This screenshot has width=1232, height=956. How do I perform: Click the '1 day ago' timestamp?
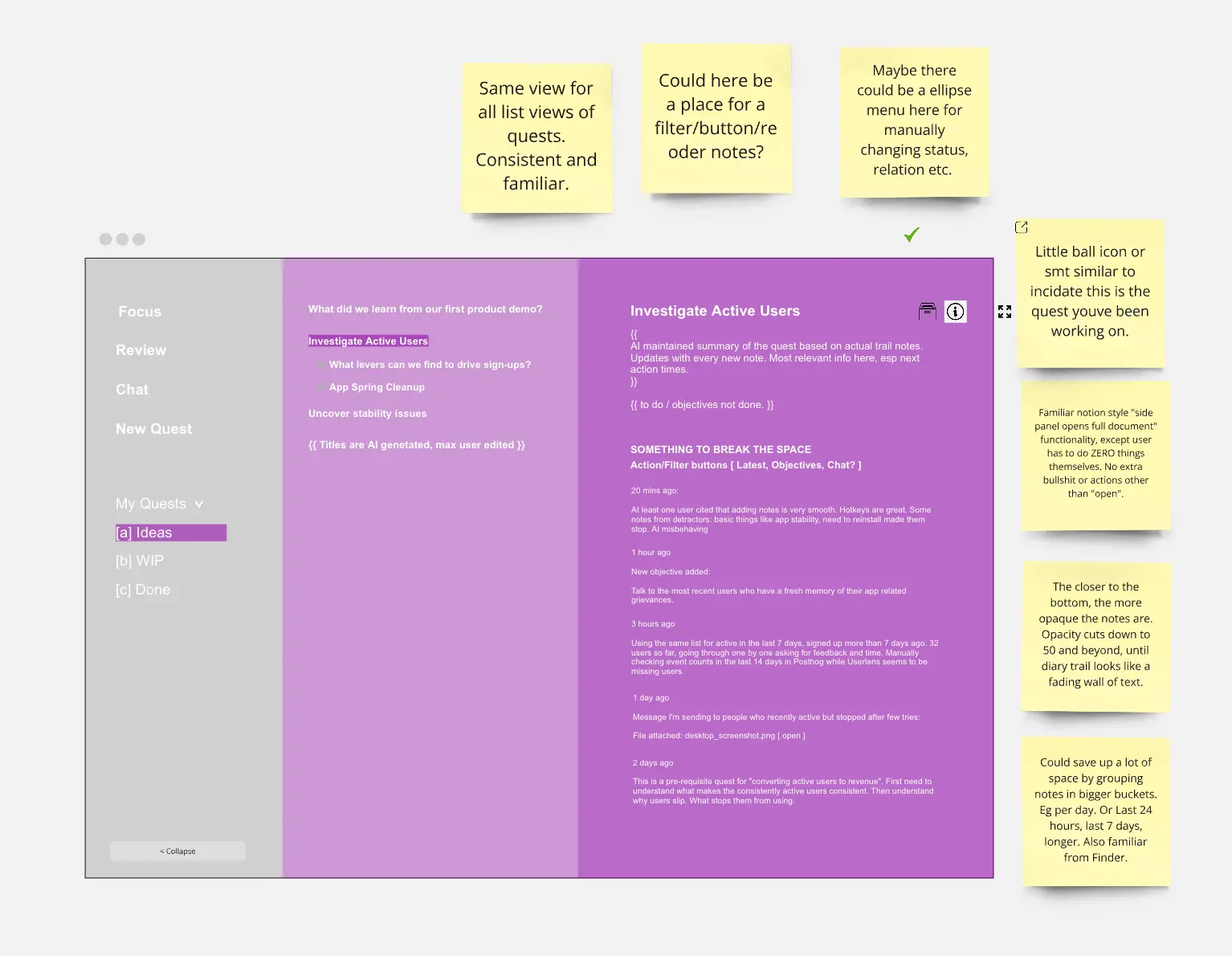651,698
